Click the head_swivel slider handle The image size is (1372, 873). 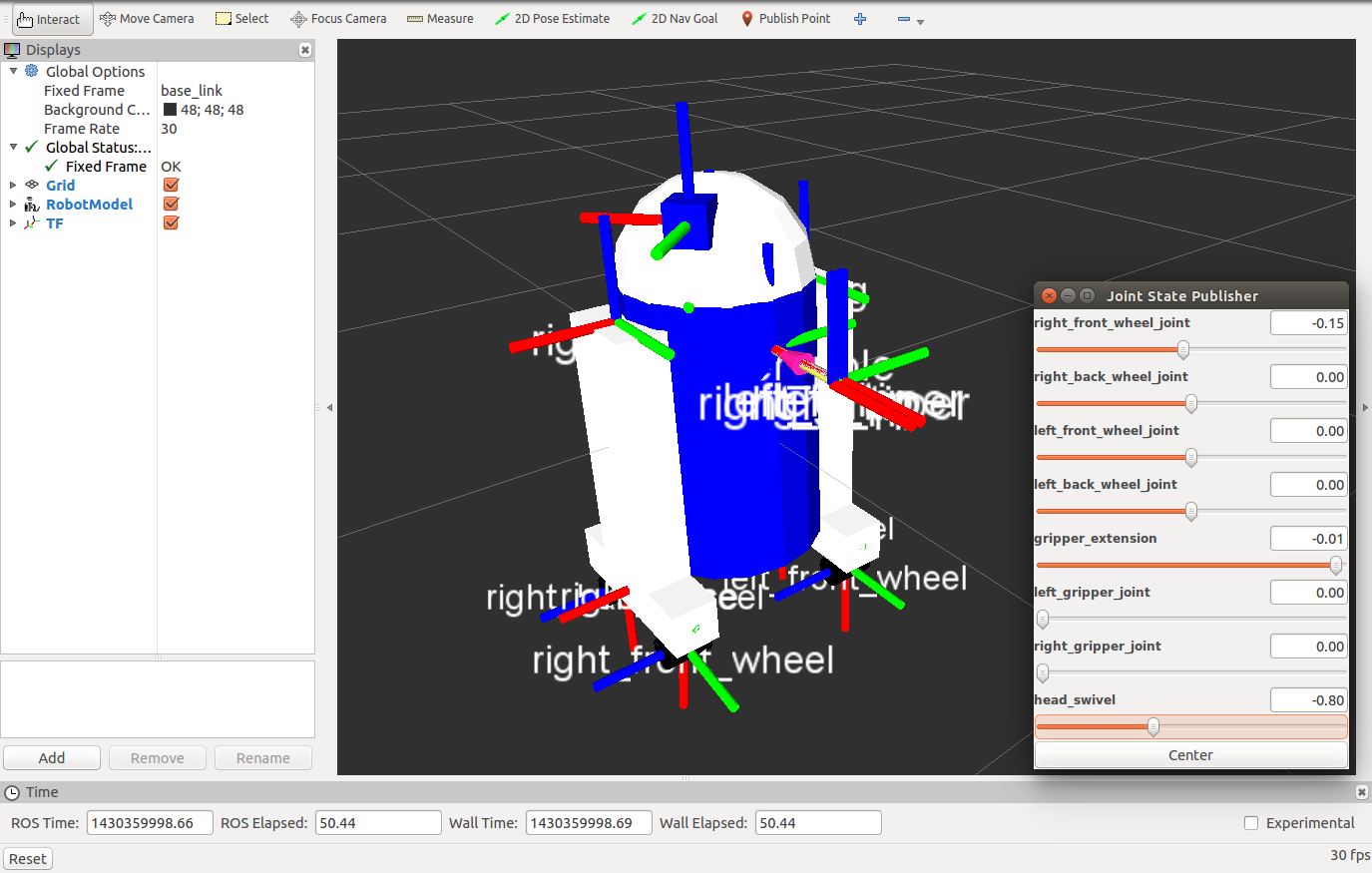pos(1153,727)
